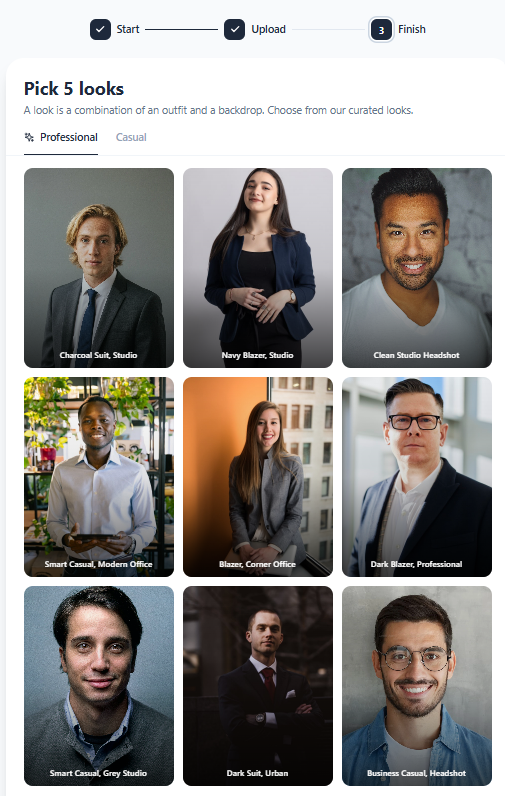Screen dimensions: 505x796
Task: Select the Smart Casual, Grey Studio look
Action: coord(99,686)
